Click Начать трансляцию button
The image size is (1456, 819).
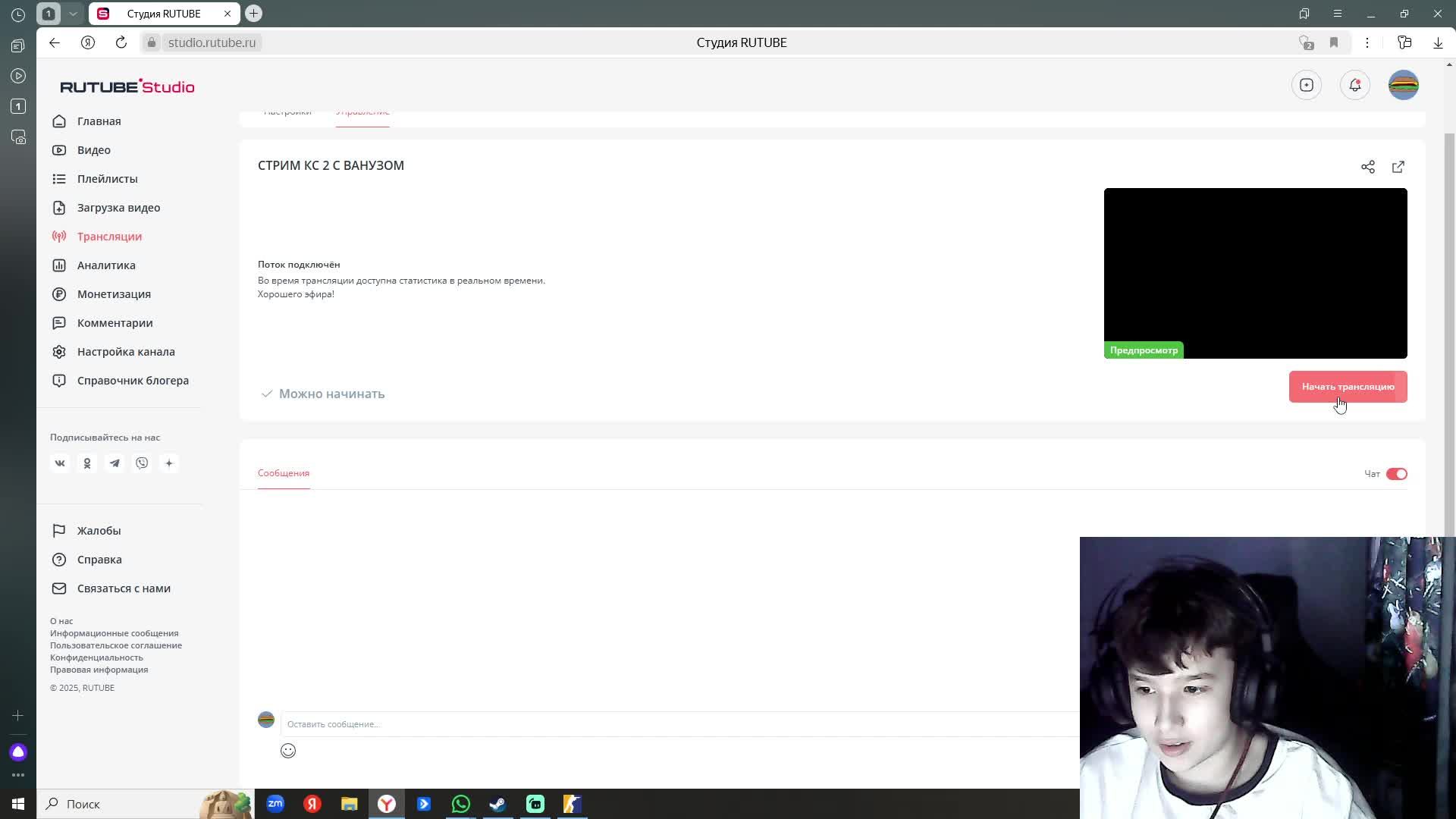[1348, 387]
